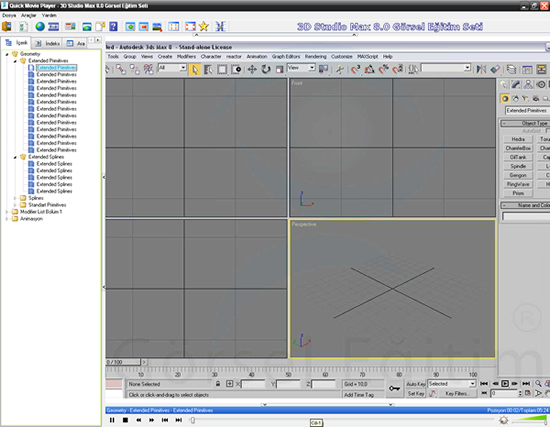
Task: Toggle the Auto Key button
Action: pos(416,384)
